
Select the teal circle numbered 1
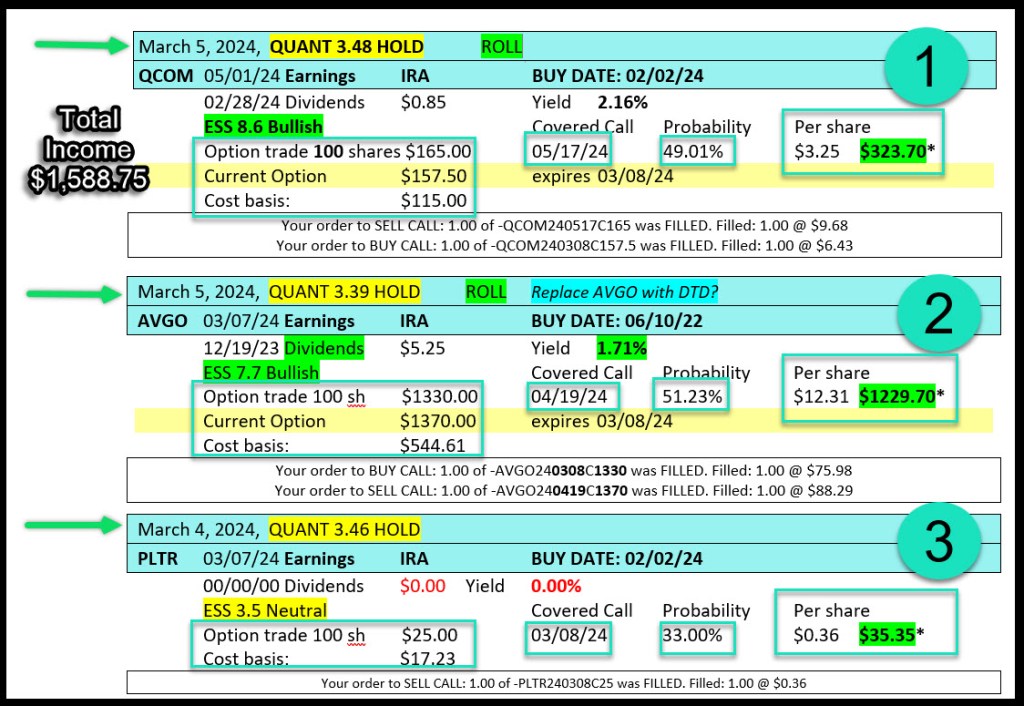926,69
